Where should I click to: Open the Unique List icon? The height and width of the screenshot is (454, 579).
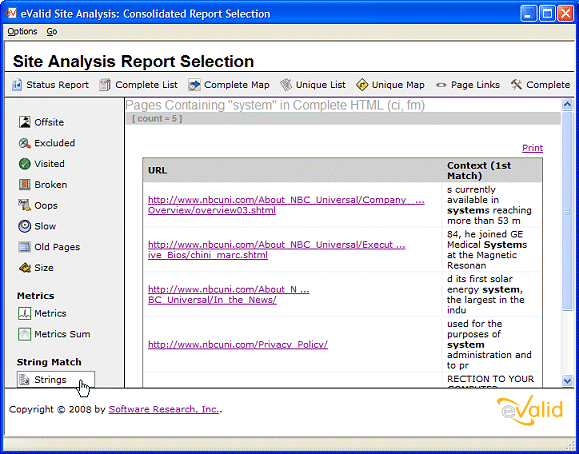(x=285, y=85)
